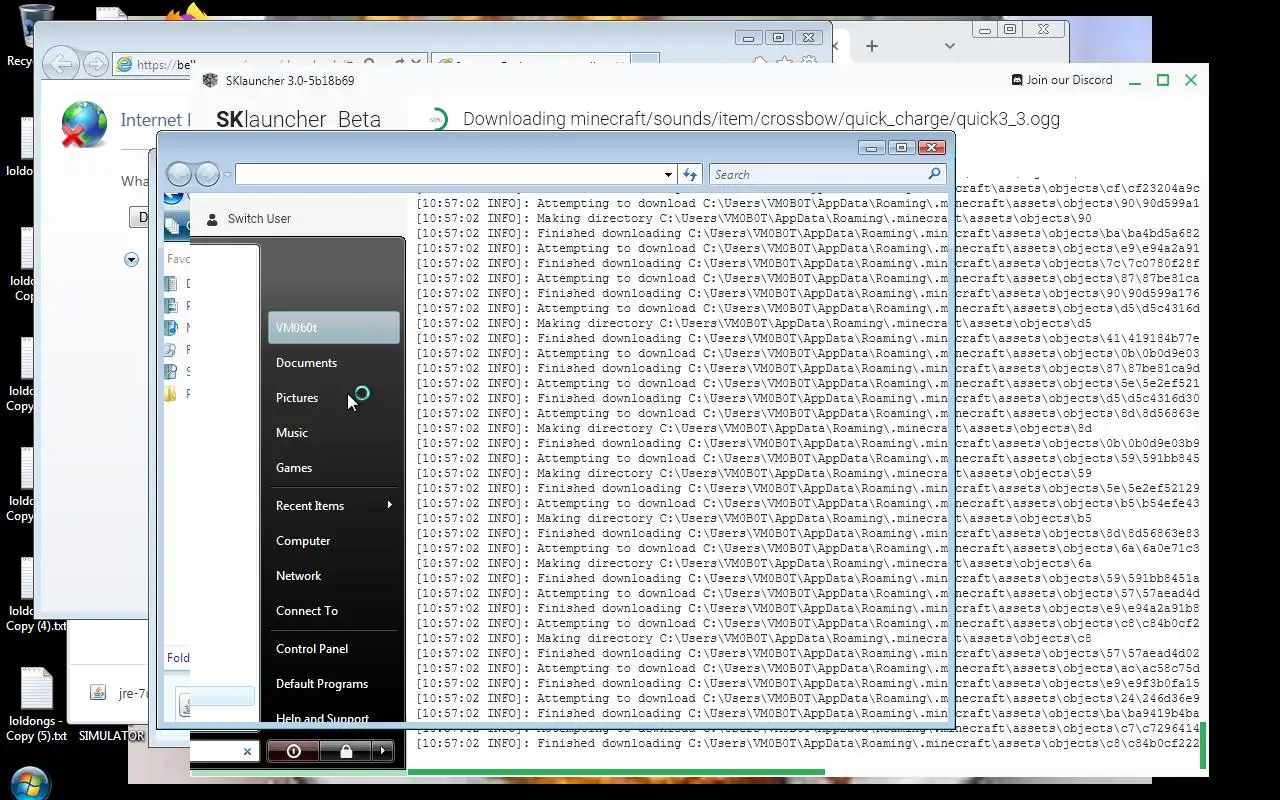Click the magnifier icon in Explorer search

tap(935, 174)
